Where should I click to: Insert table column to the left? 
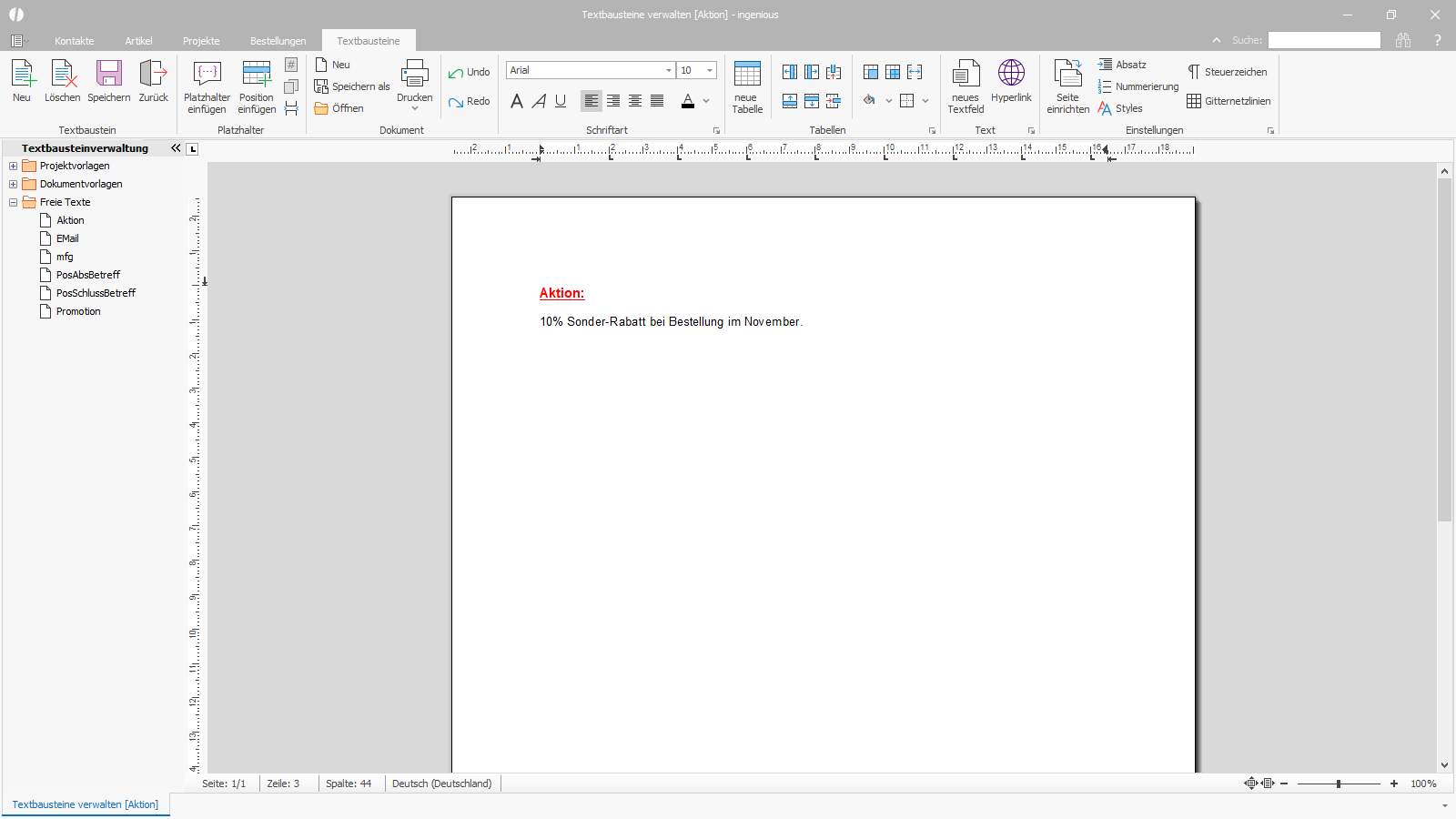[x=790, y=72]
